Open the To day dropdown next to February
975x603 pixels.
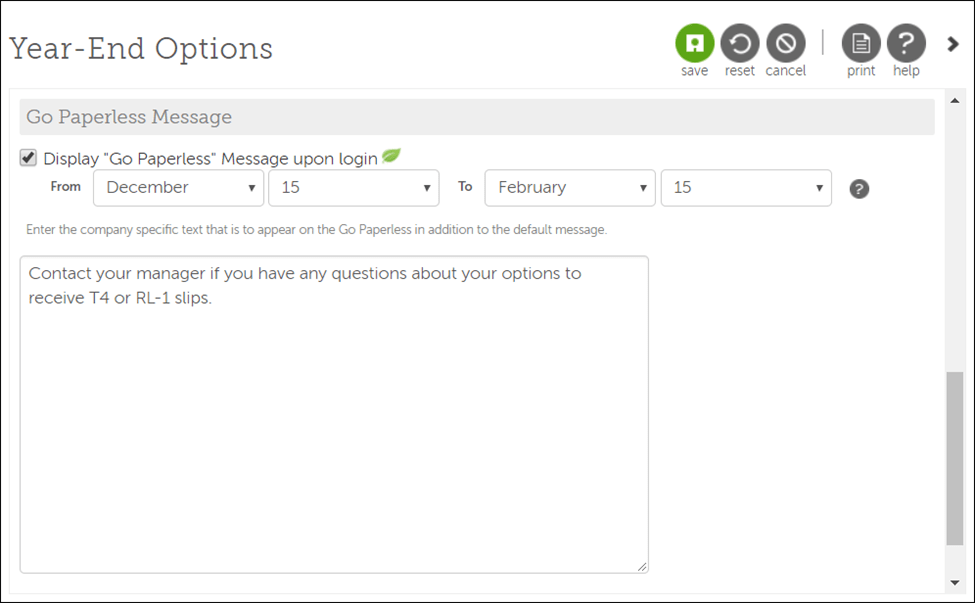(x=746, y=188)
